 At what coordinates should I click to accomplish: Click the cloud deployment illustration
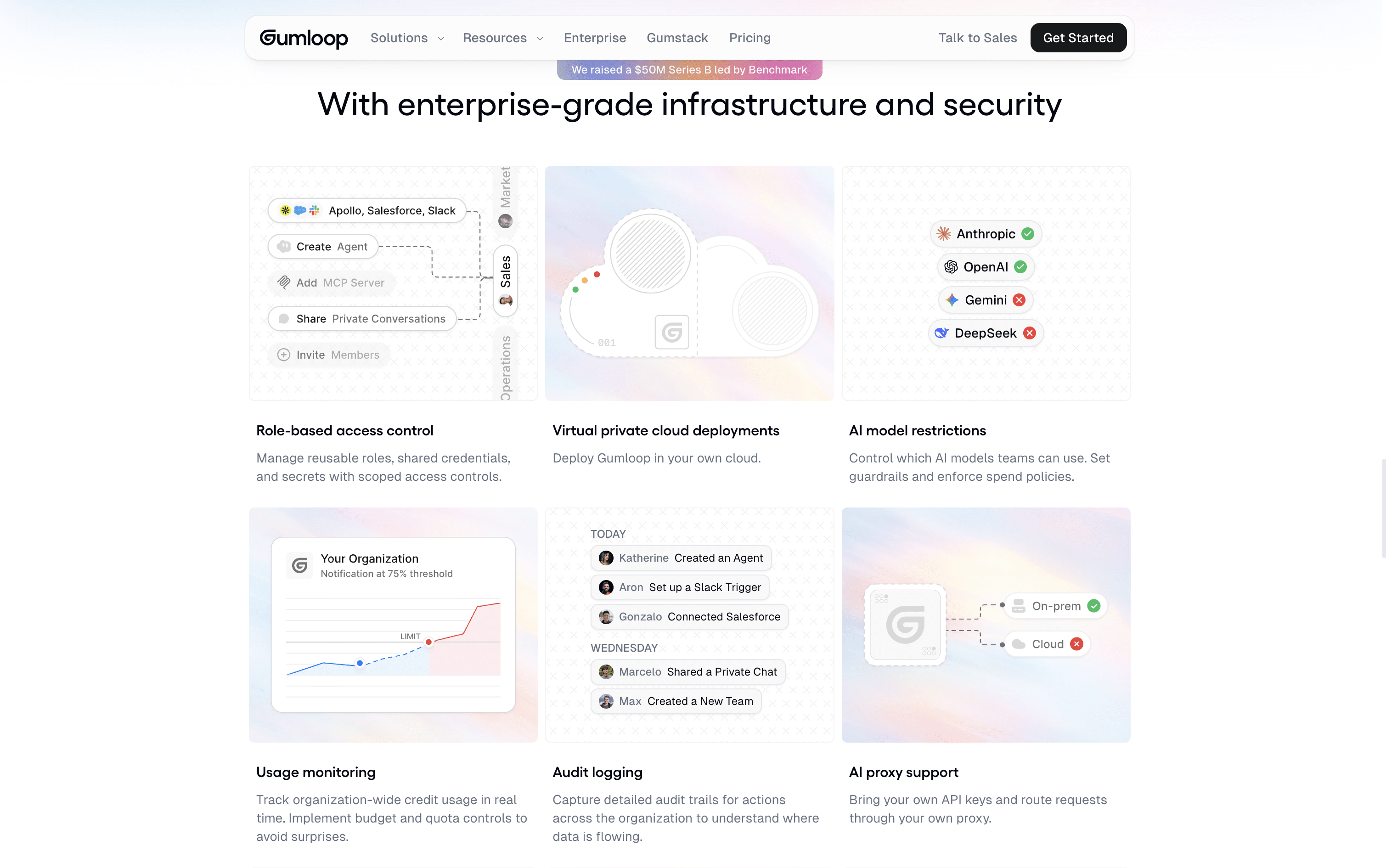tap(689, 284)
